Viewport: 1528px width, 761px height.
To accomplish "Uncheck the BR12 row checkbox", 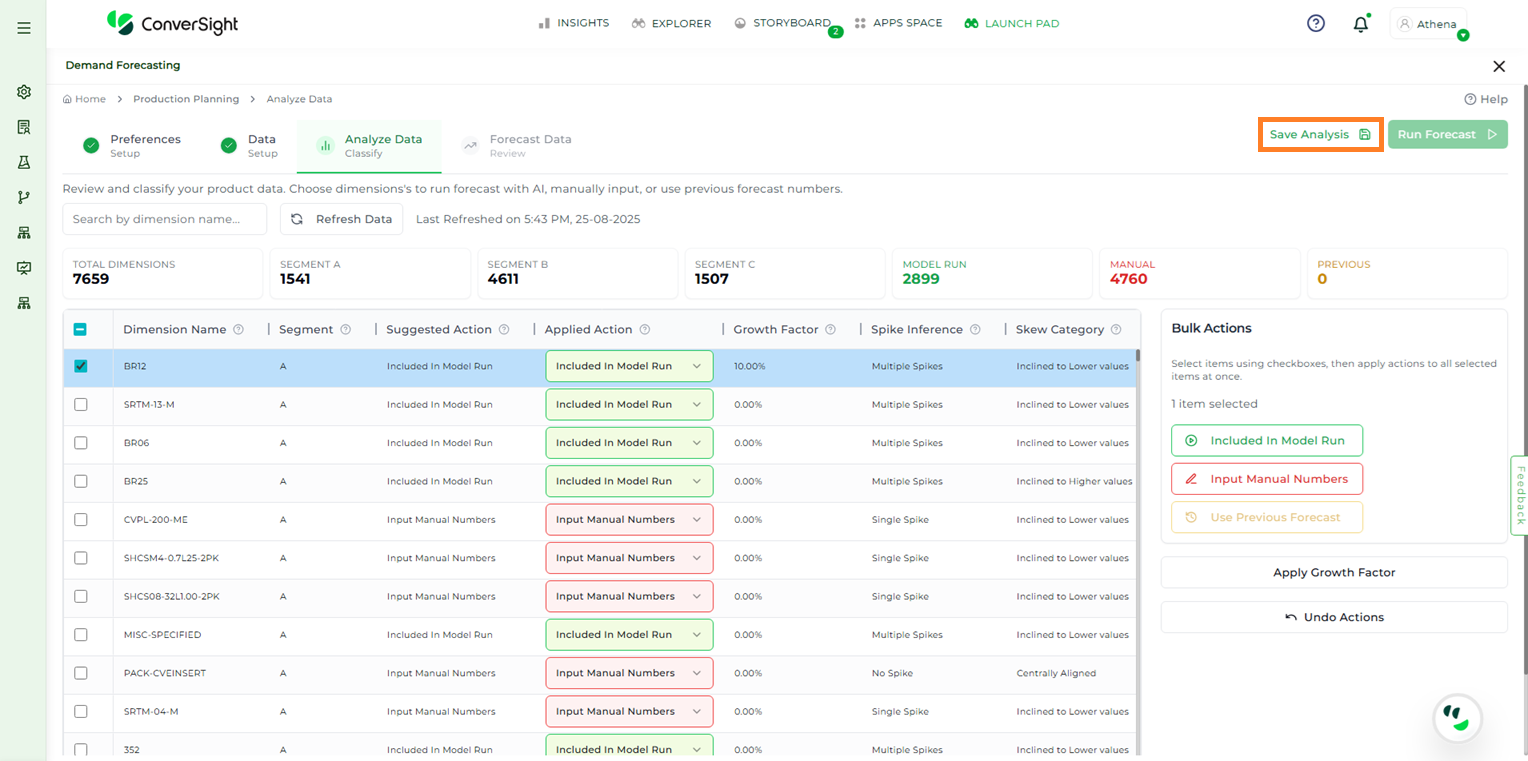I will (x=81, y=366).
